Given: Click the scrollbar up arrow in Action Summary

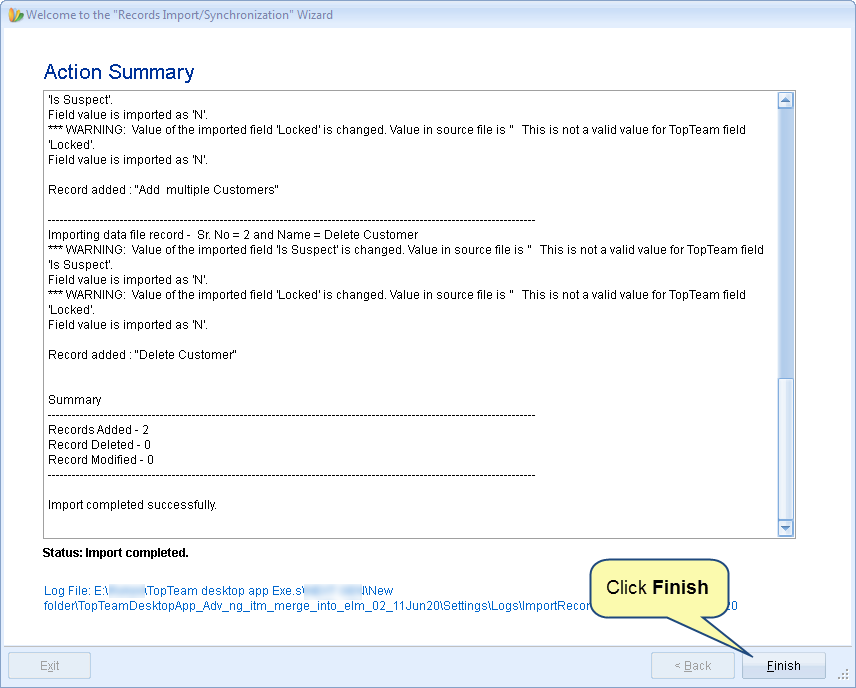Looking at the screenshot, I should pyautogui.click(x=786, y=100).
